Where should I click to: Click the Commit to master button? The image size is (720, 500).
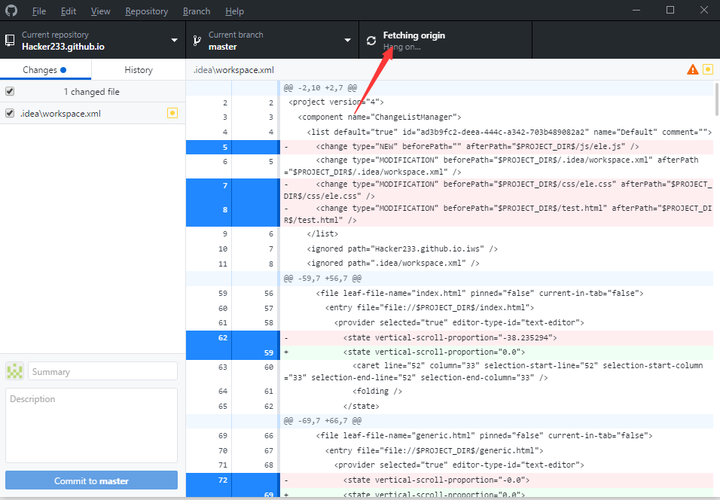coord(91,480)
